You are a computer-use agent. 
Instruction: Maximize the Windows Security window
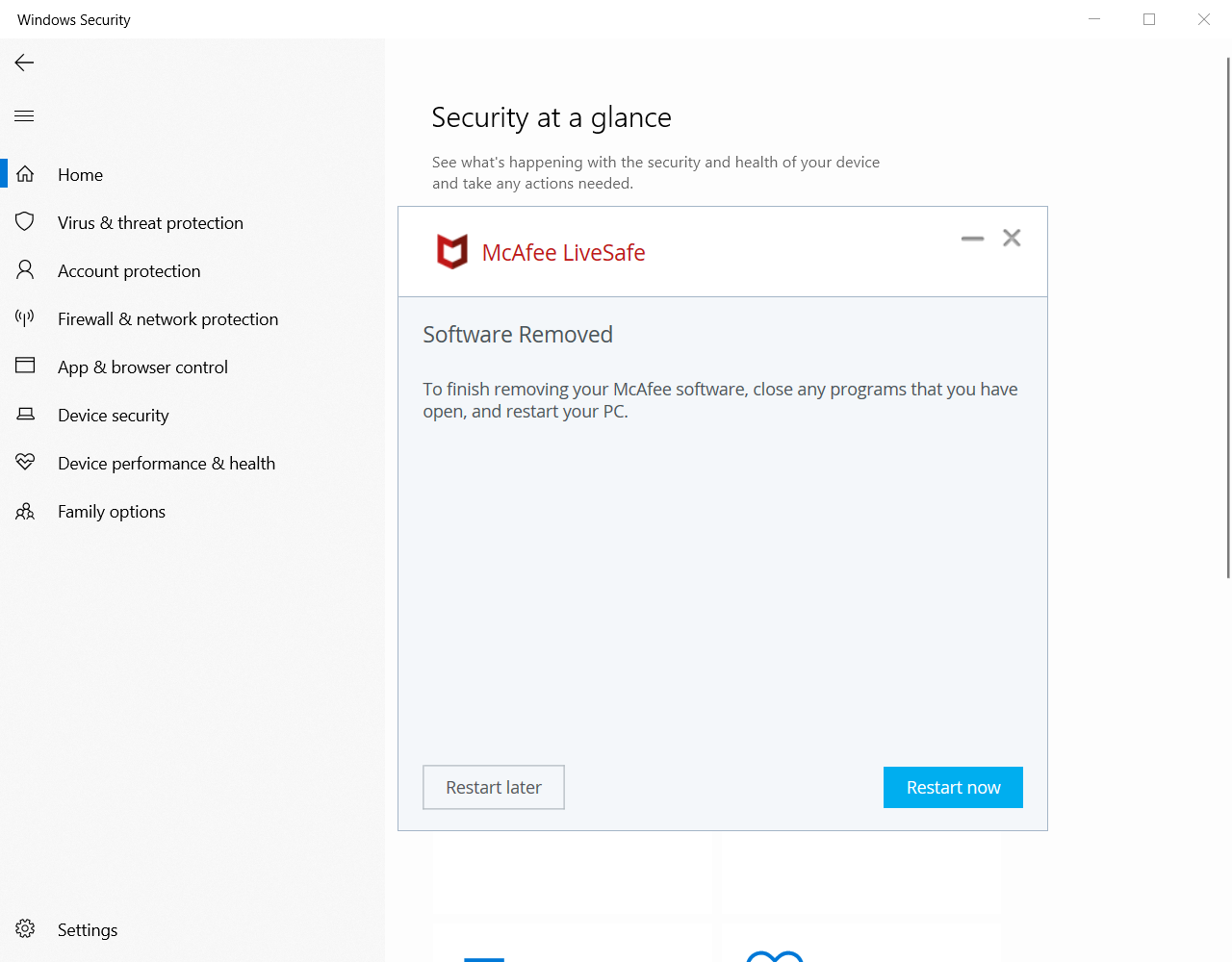1149,19
